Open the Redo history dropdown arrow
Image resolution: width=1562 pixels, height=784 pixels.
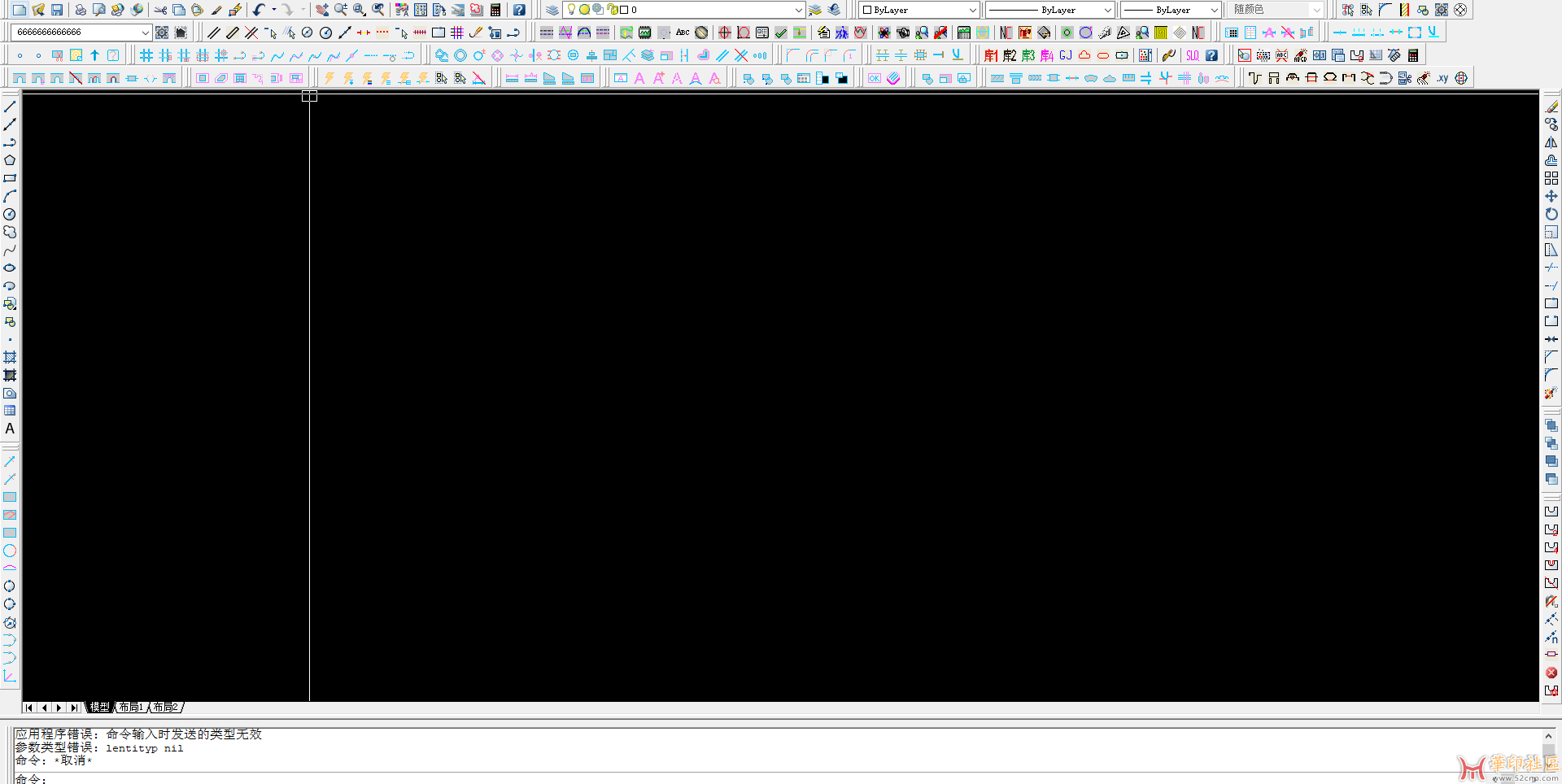pos(303,10)
